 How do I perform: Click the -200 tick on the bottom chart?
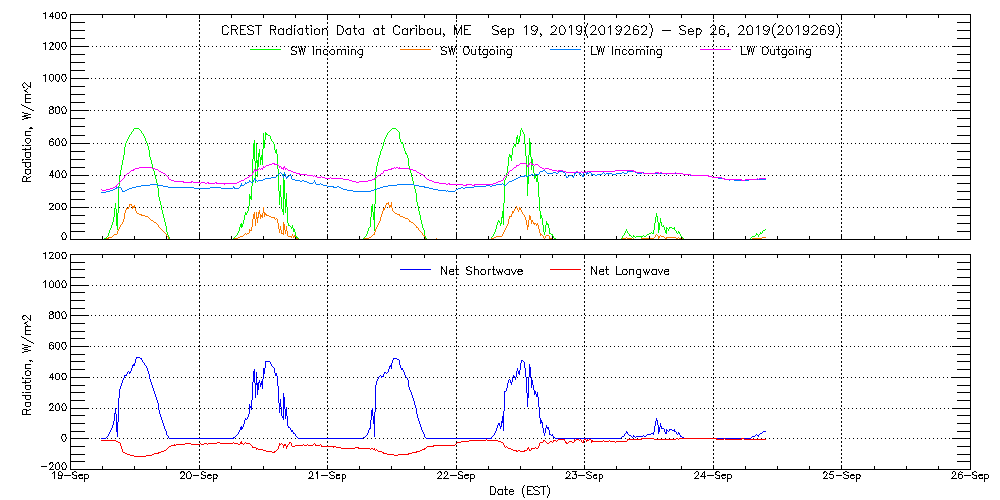[x=55, y=467]
